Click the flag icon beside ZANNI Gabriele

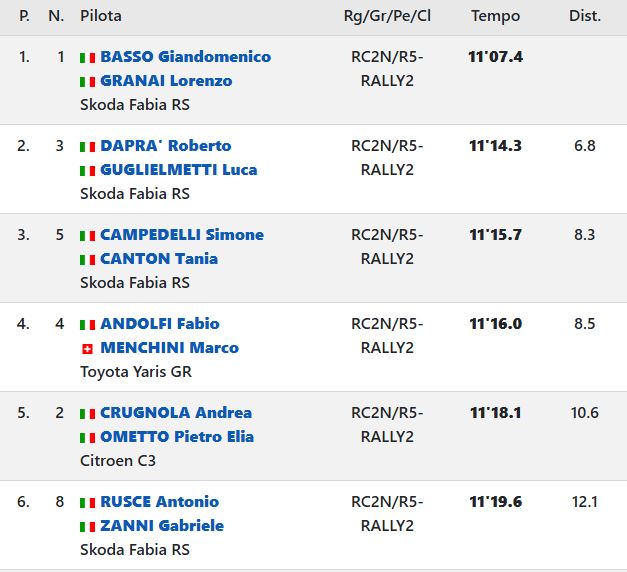[x=87, y=526]
